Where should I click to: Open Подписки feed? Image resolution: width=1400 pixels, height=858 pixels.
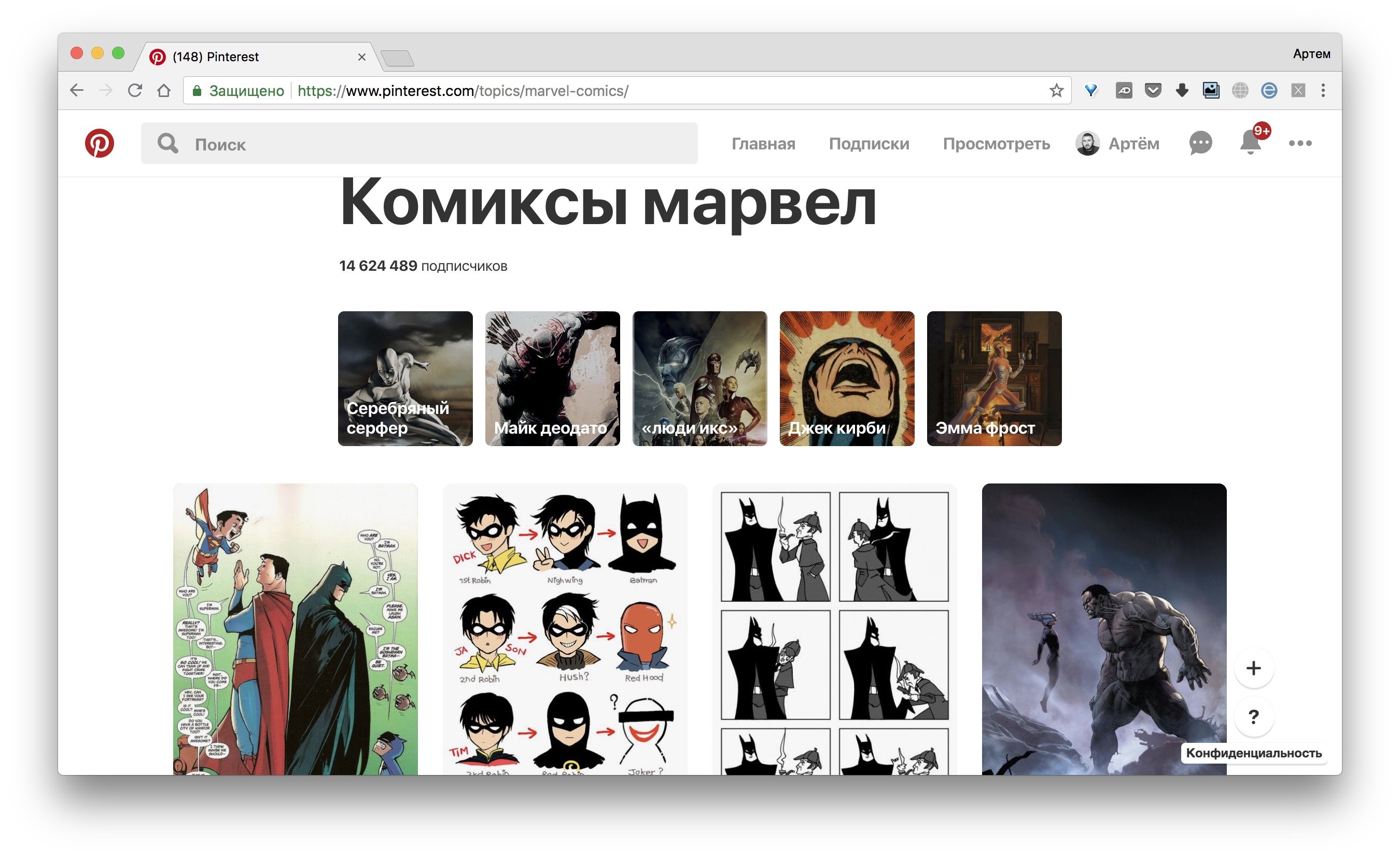point(869,144)
